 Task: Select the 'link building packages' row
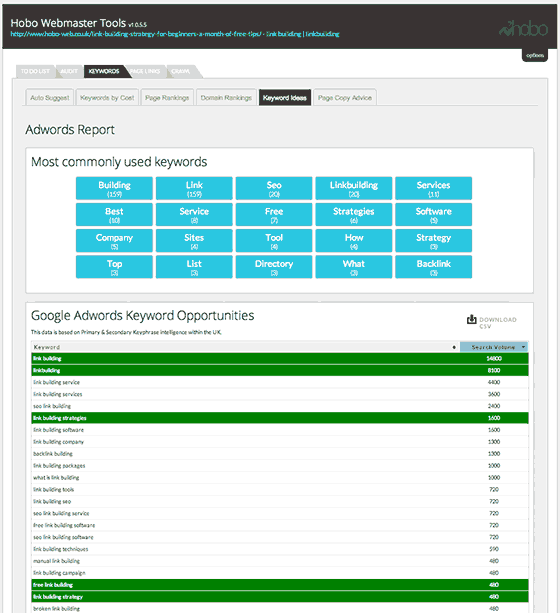click(280, 466)
